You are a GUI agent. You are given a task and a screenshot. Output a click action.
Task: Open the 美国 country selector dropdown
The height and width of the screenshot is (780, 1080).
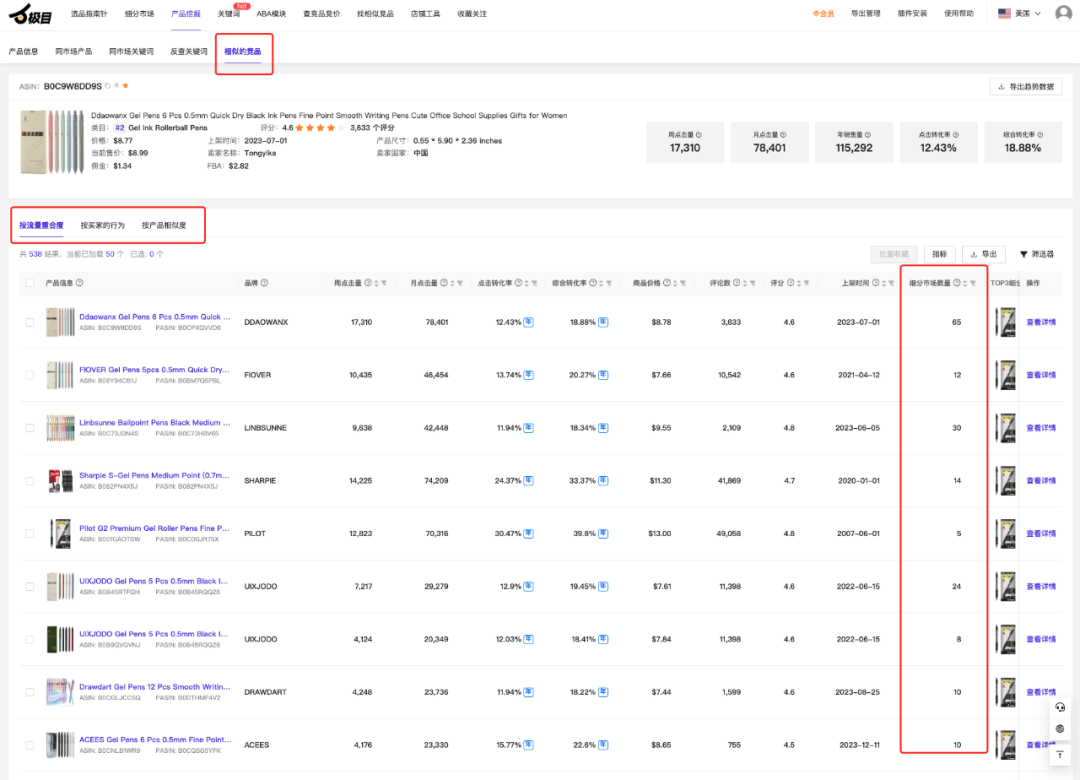[1019, 14]
